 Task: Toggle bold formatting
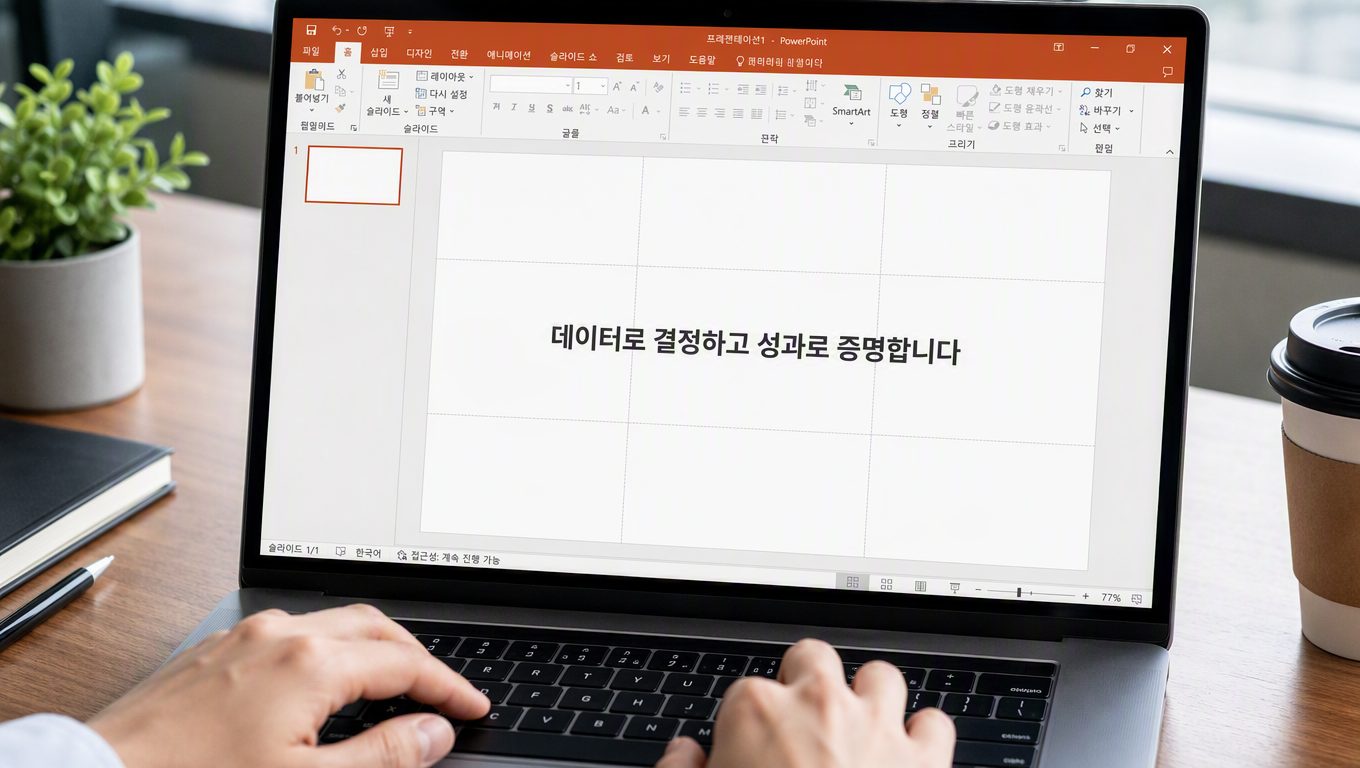click(x=496, y=107)
